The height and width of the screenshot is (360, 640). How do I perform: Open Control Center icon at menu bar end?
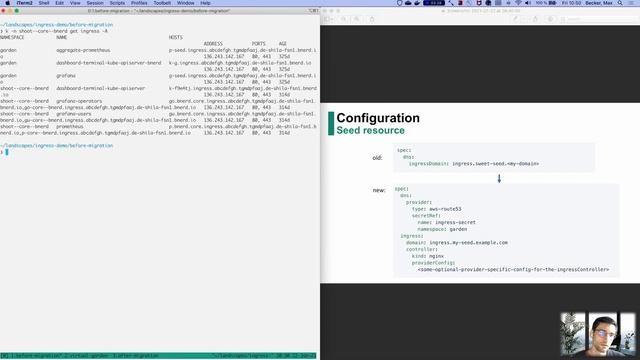pos(631,3)
